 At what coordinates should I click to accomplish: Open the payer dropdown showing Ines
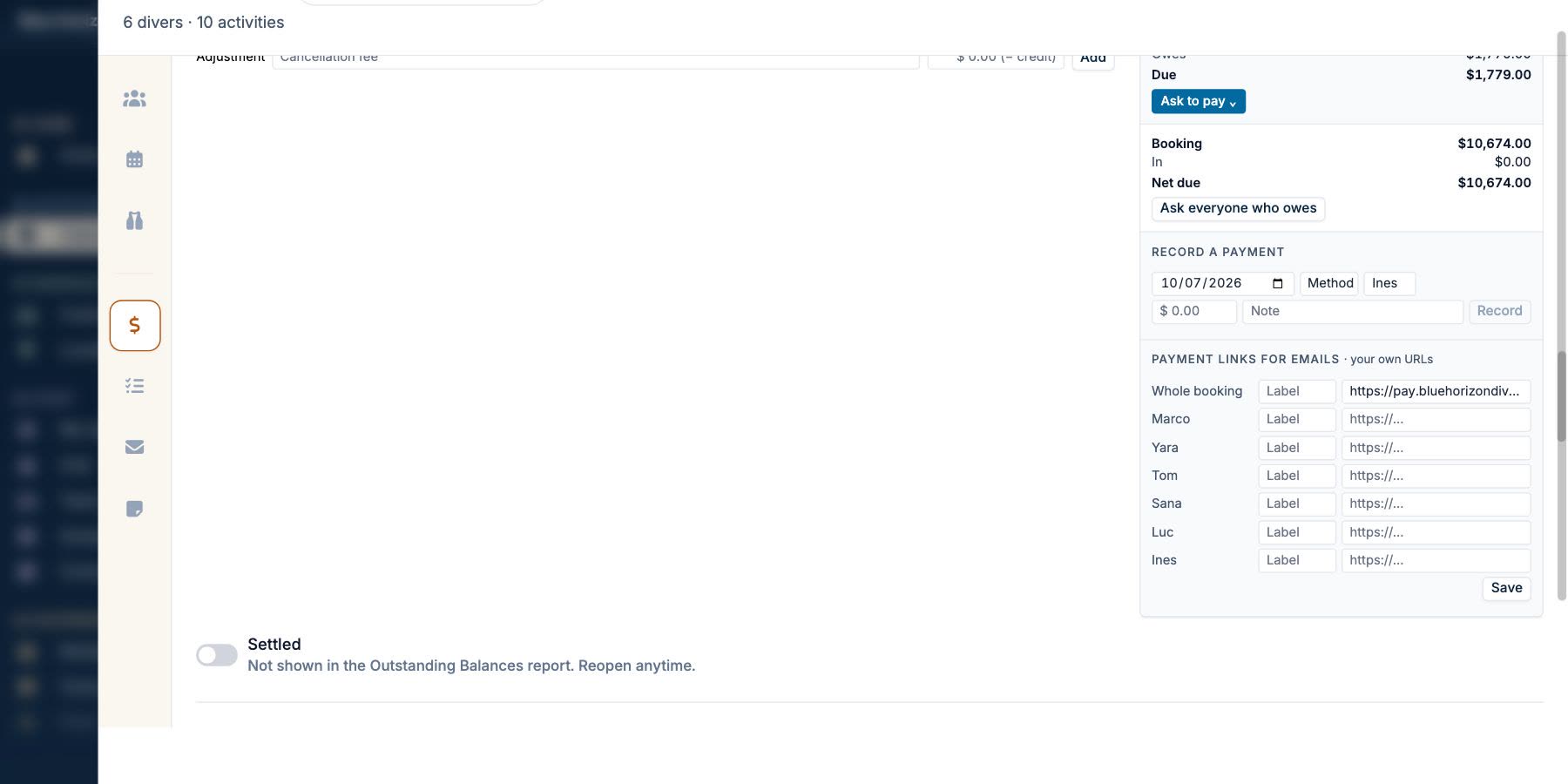coord(1389,283)
